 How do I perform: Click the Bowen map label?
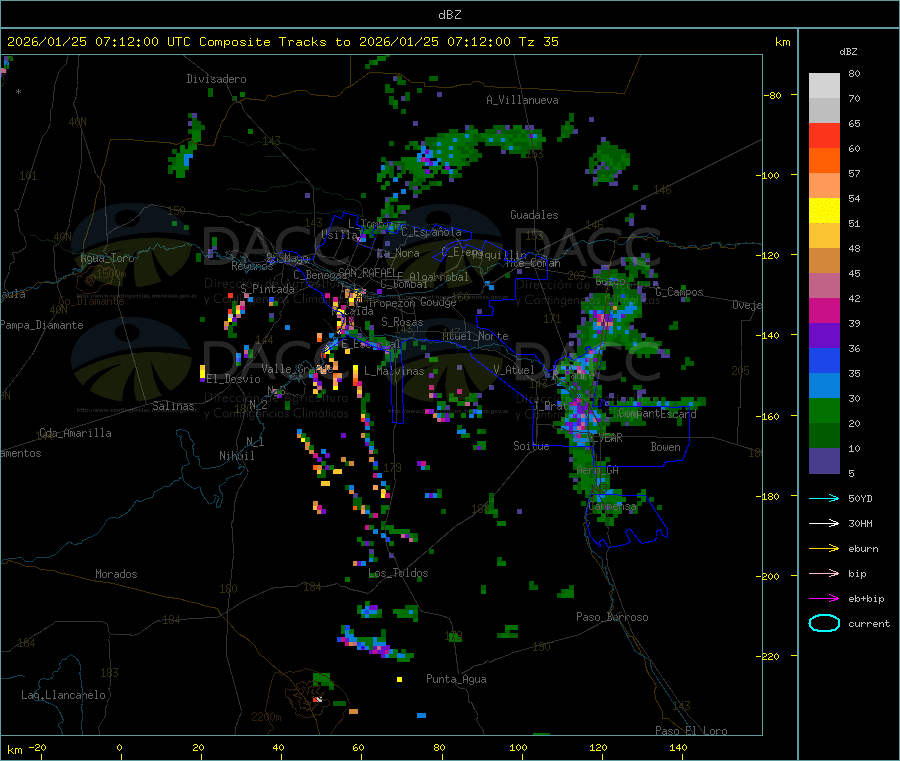tap(665, 446)
